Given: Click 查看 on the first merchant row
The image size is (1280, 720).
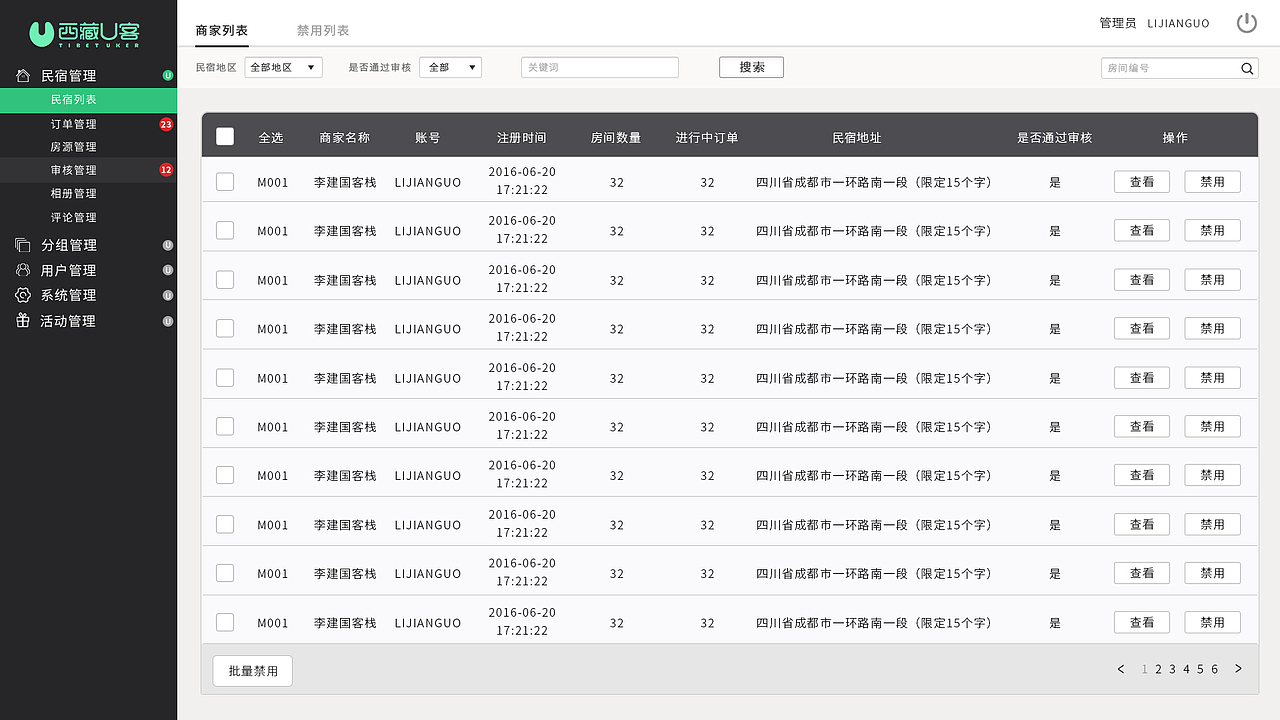Looking at the screenshot, I should click(1141, 182).
